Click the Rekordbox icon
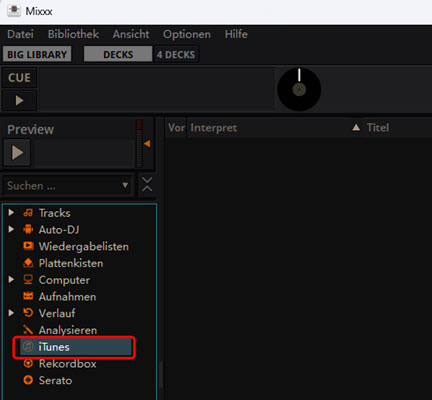432x400 pixels. pos(28,363)
